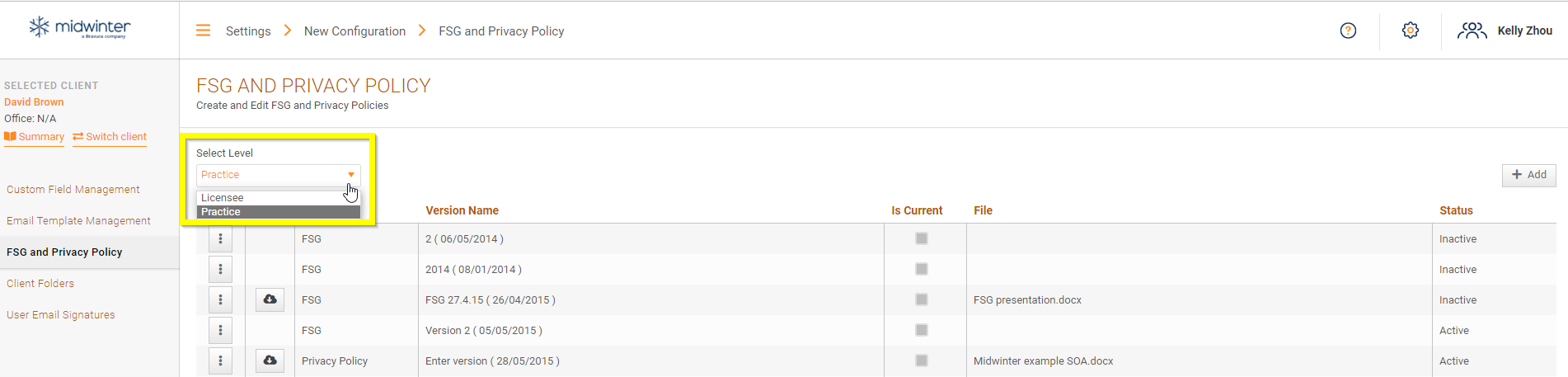1568x377 pixels.
Task: Open row actions for FSG version 2 (06/05/2014)
Action: point(220,238)
